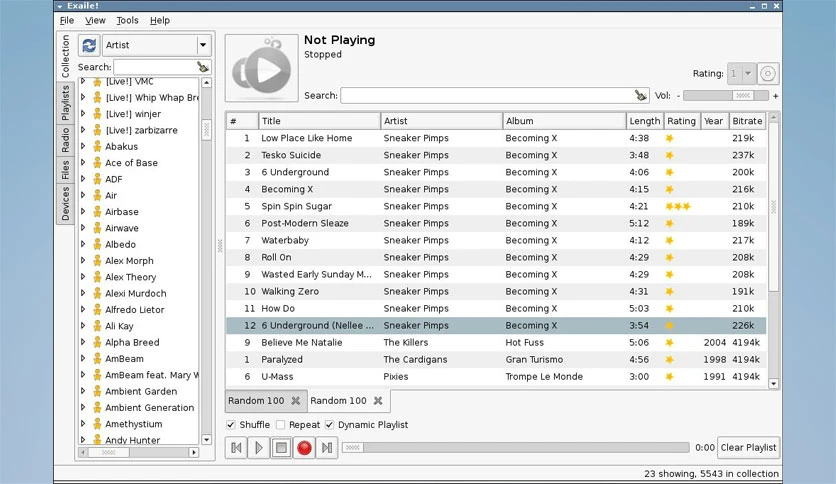Click the Ace of Base artist icon
This screenshot has width=836, height=484.
(97, 163)
